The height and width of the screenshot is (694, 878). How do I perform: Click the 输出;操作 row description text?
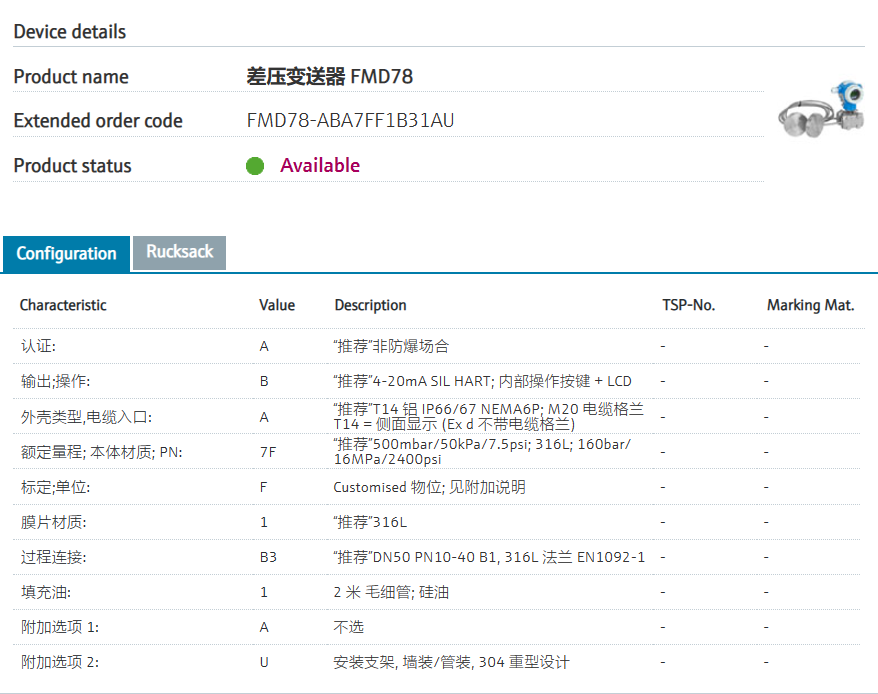[482, 381]
